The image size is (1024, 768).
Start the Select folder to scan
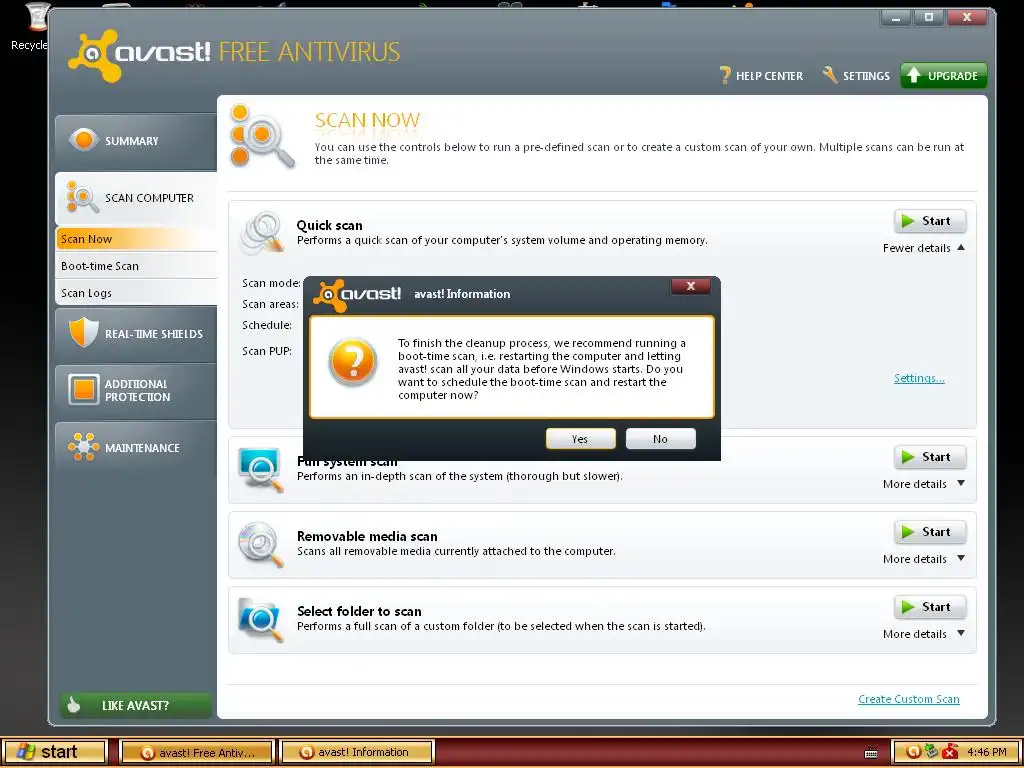(930, 607)
